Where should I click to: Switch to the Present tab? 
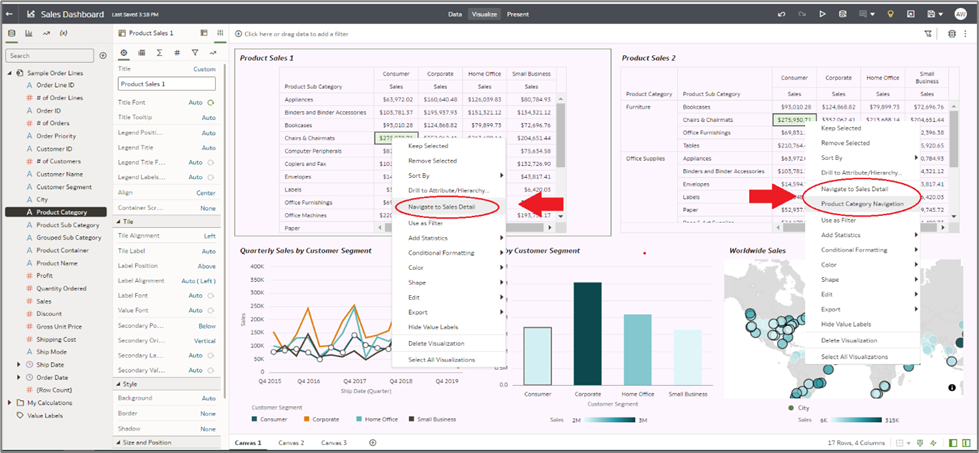(518, 14)
